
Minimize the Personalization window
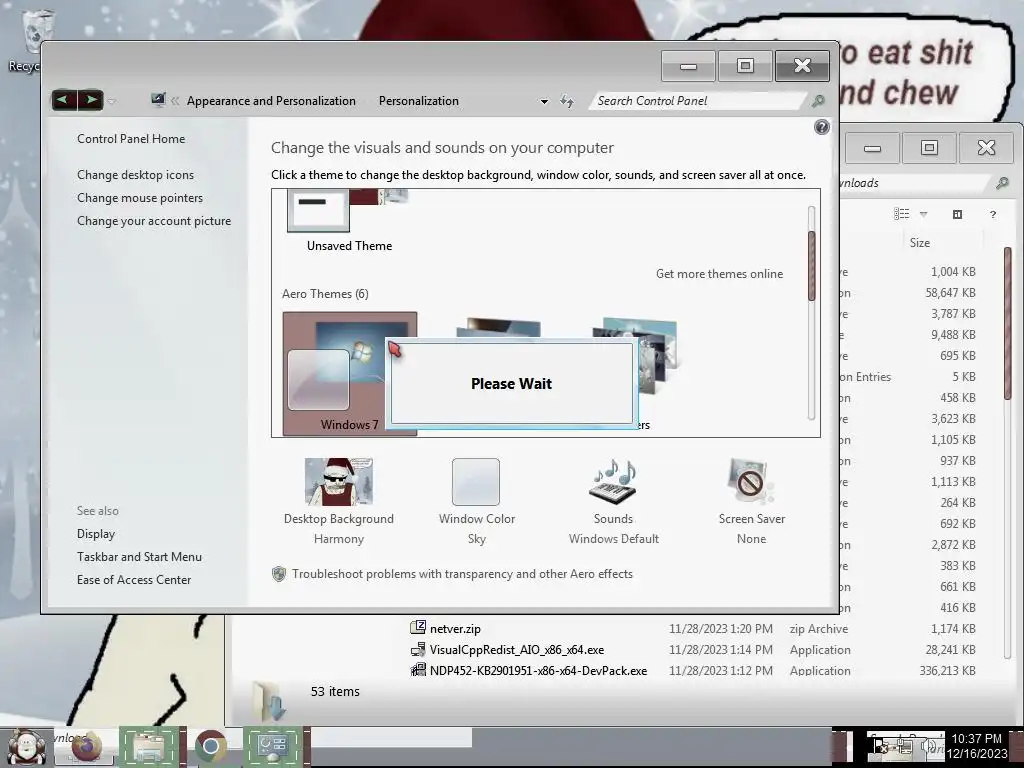pyautogui.click(x=688, y=66)
